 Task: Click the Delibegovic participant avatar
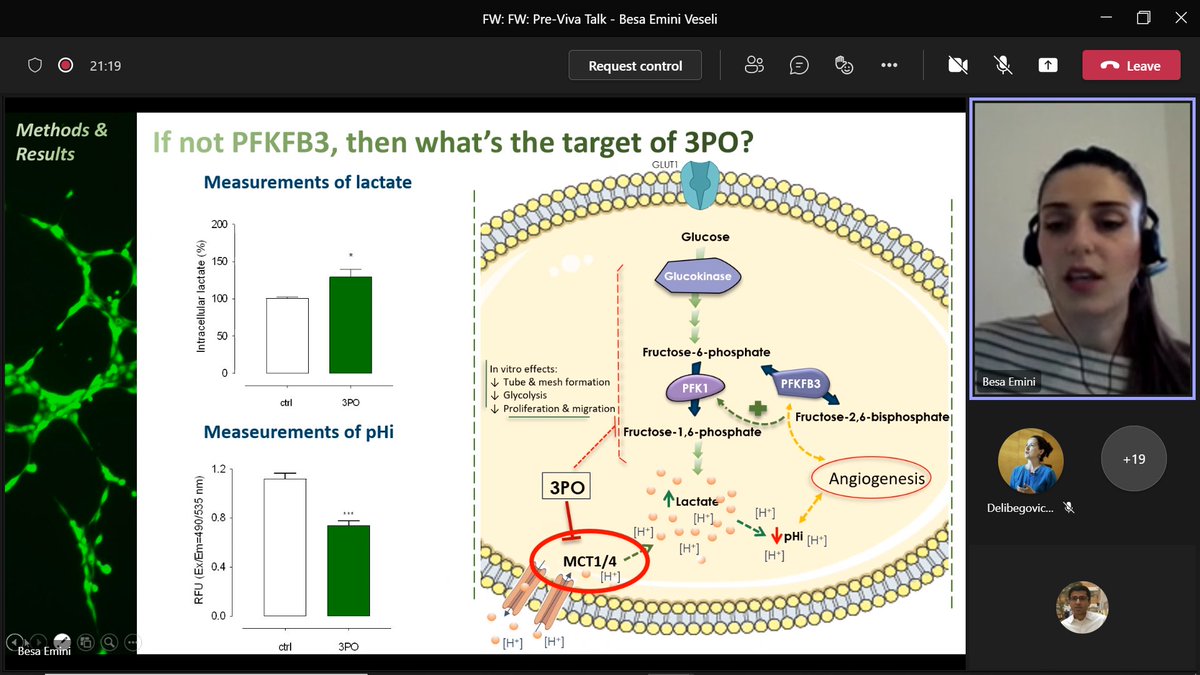click(x=1030, y=461)
